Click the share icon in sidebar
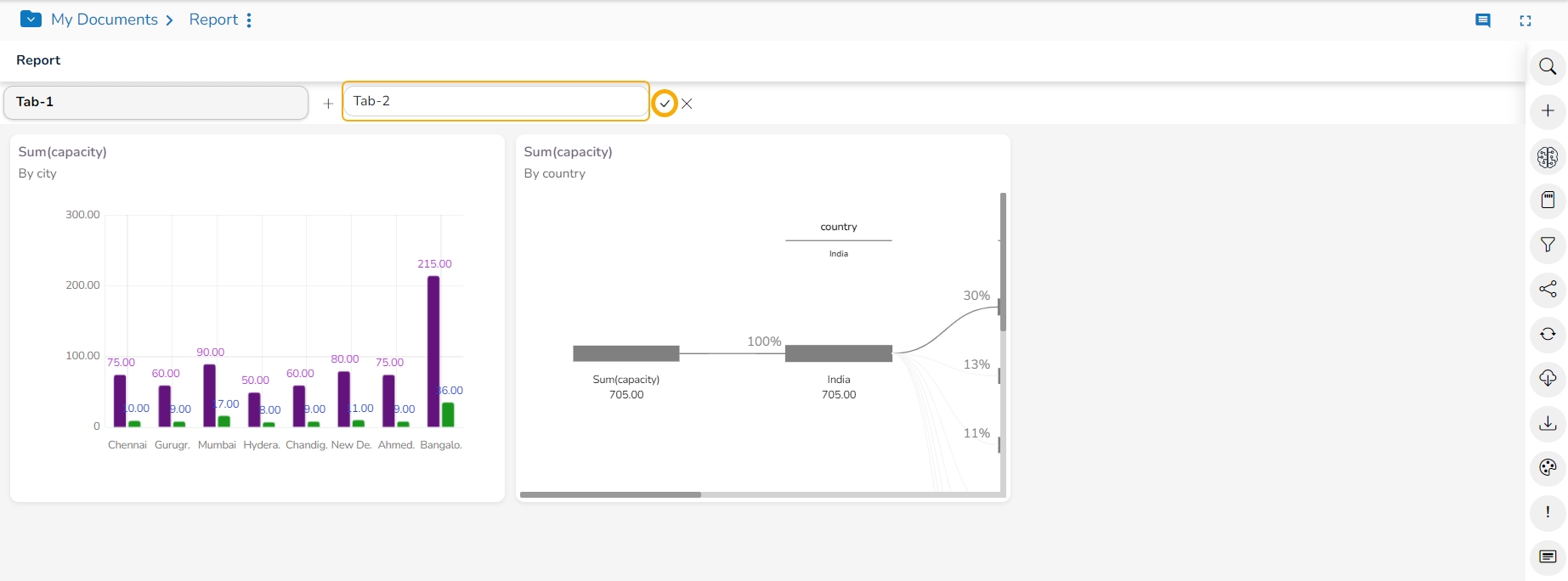 click(1548, 290)
